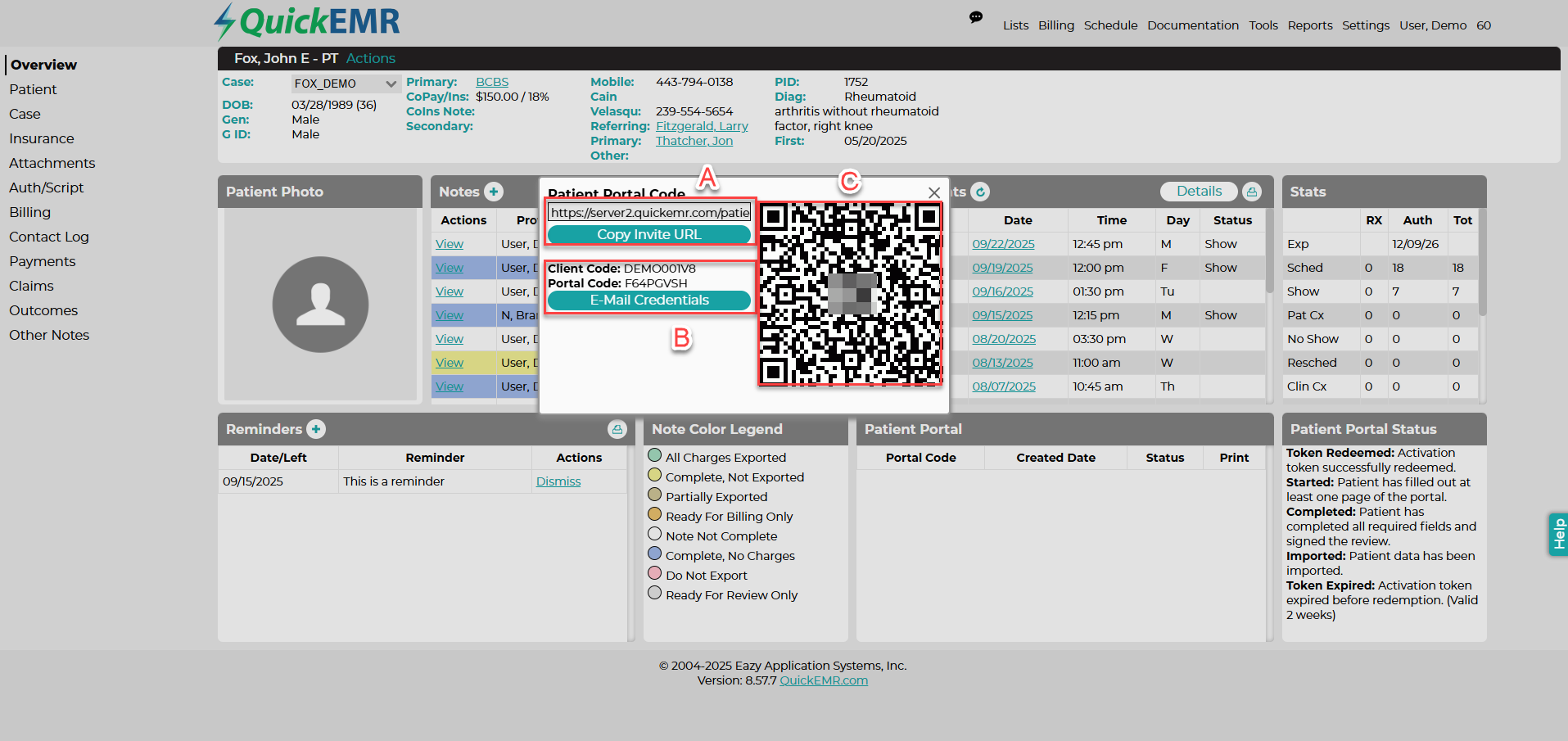This screenshot has height=741, width=1568.
Task: Open the 09/19/2025 appointment link
Action: pyautogui.click(x=1002, y=268)
